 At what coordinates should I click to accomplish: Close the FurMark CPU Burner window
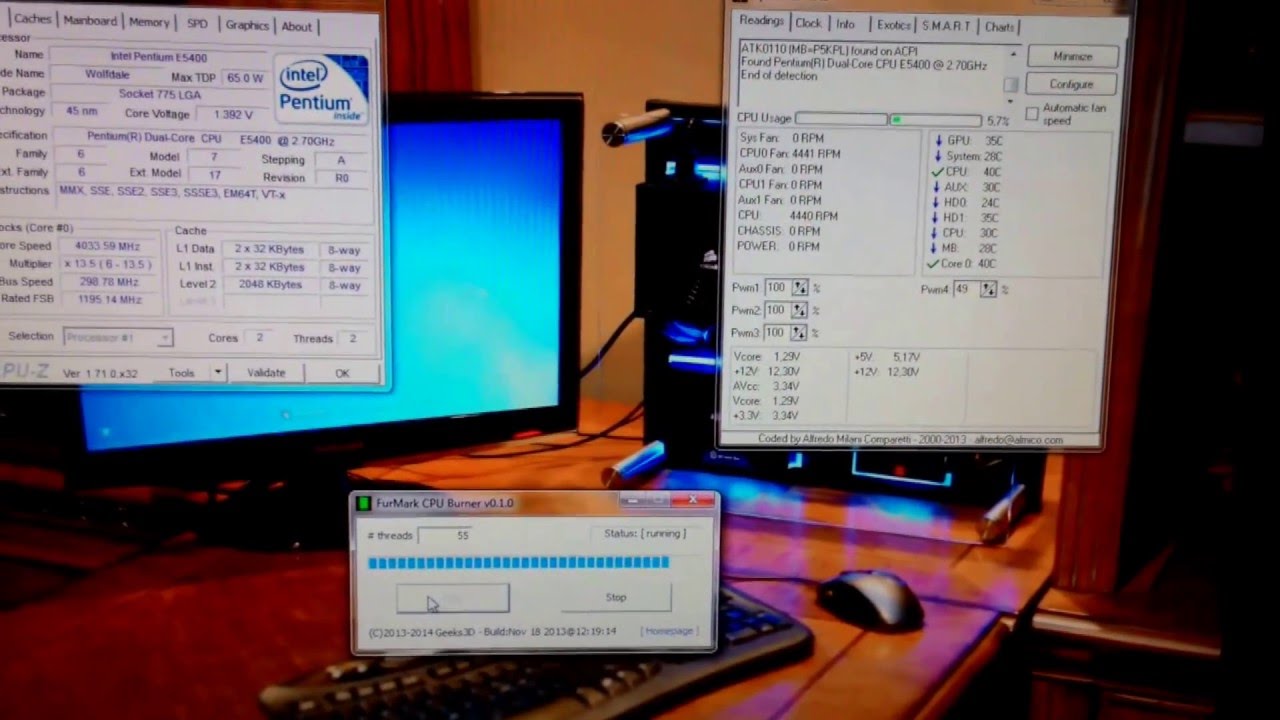pyautogui.click(x=694, y=500)
